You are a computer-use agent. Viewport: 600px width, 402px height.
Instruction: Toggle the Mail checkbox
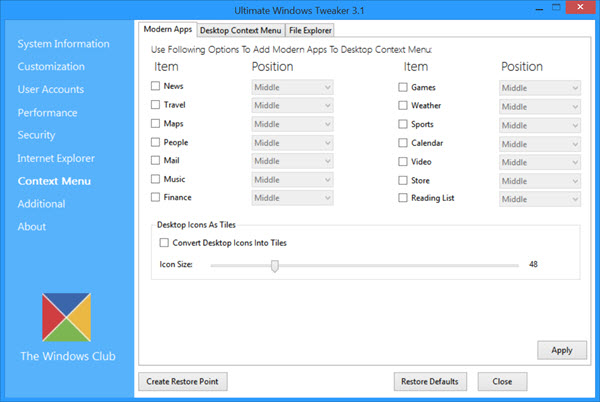(x=155, y=160)
